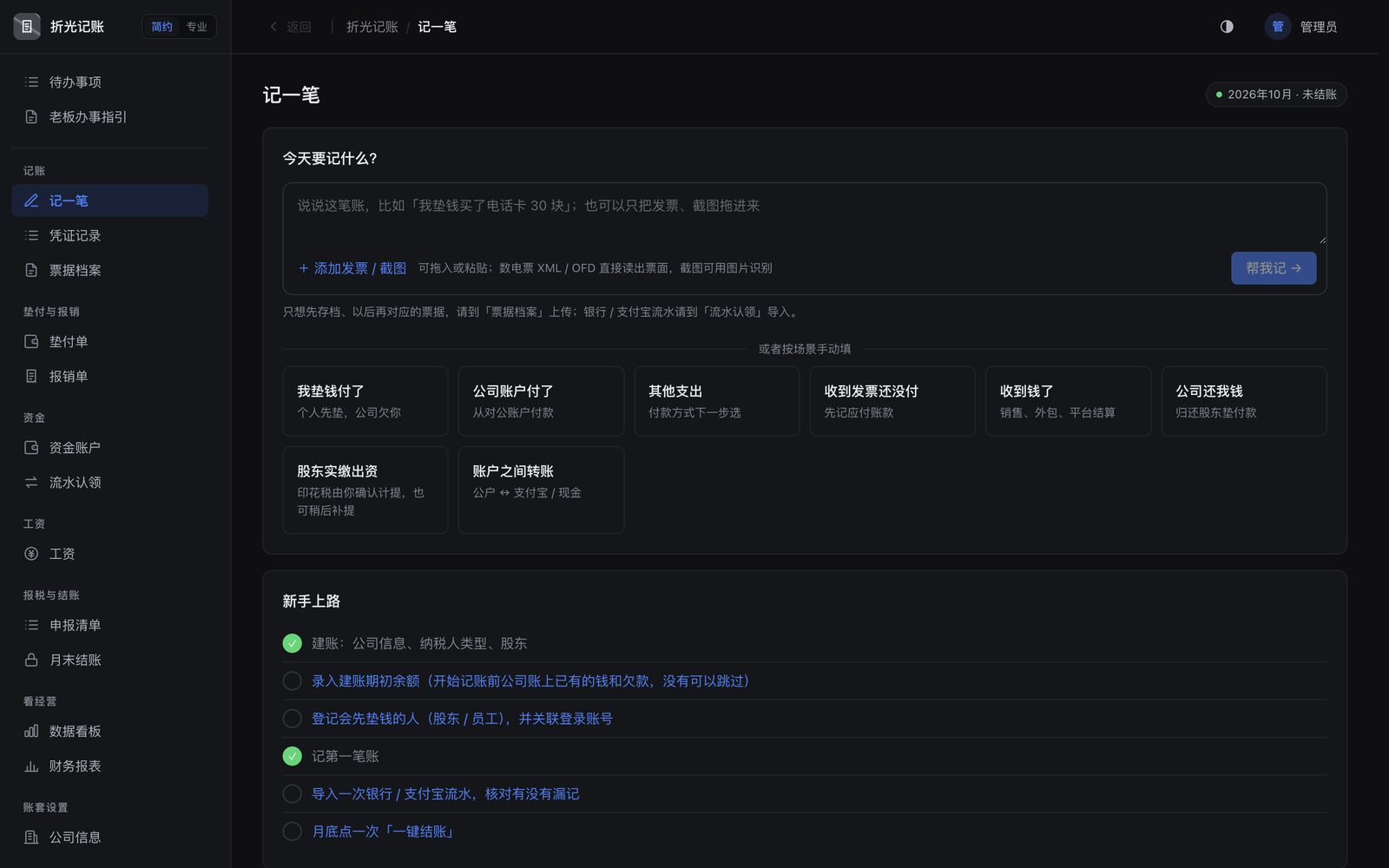This screenshot has width=1389, height=868.
Task: Click the 返回 back button
Action: (x=290, y=27)
